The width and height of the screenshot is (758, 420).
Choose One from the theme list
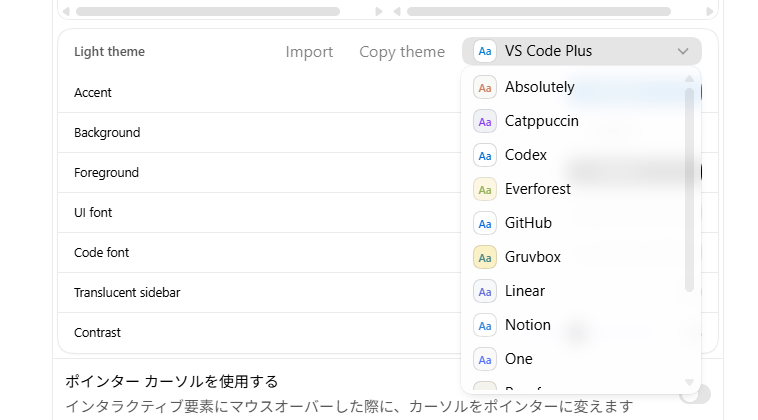[x=519, y=359]
